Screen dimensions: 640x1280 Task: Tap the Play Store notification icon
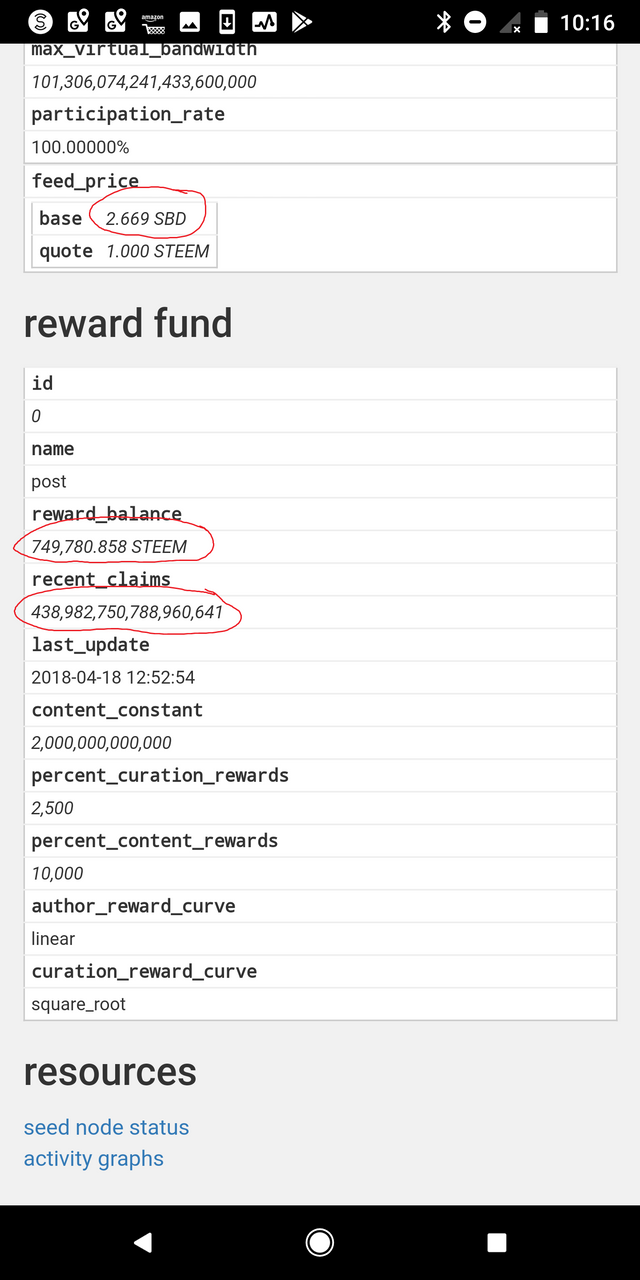coord(301,21)
